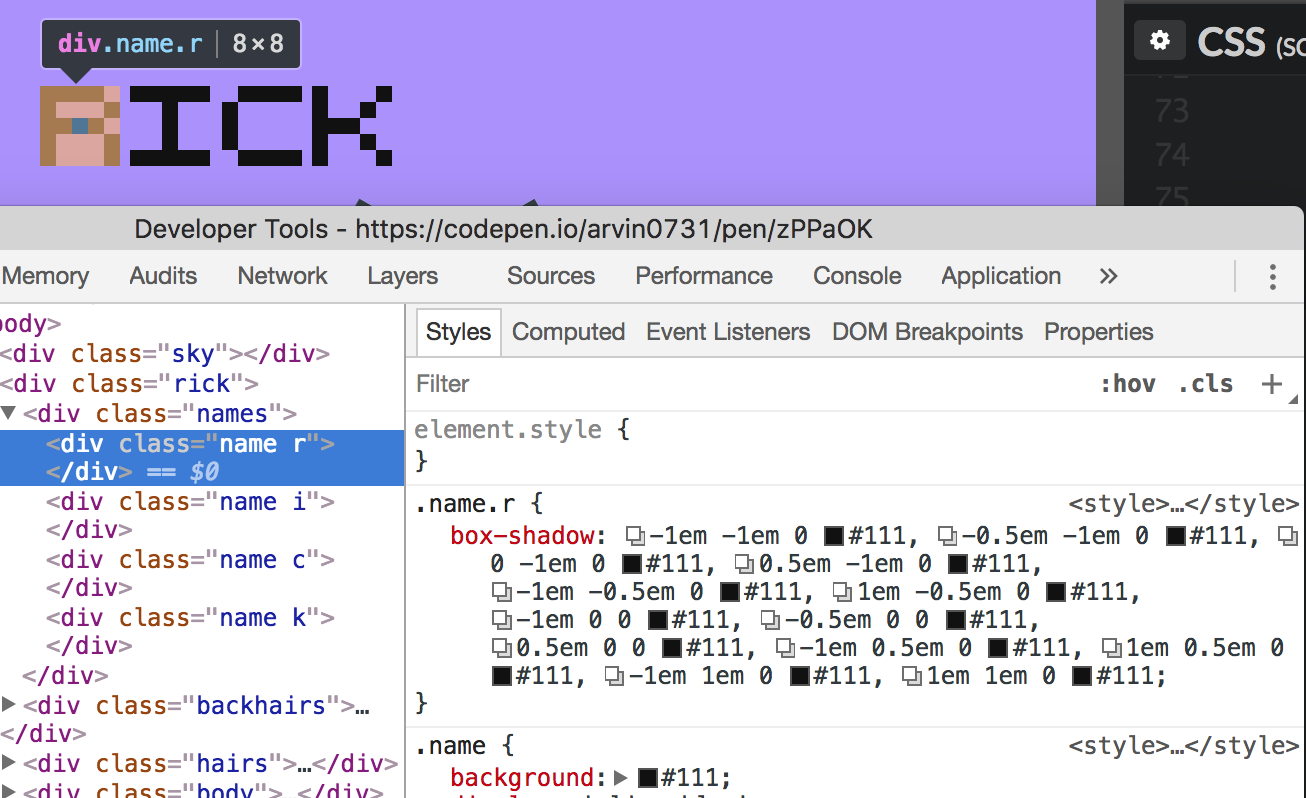Open shadow editor icon before -1em 1em 0
Image resolution: width=1306 pixels, height=798 pixels.
pos(615,677)
